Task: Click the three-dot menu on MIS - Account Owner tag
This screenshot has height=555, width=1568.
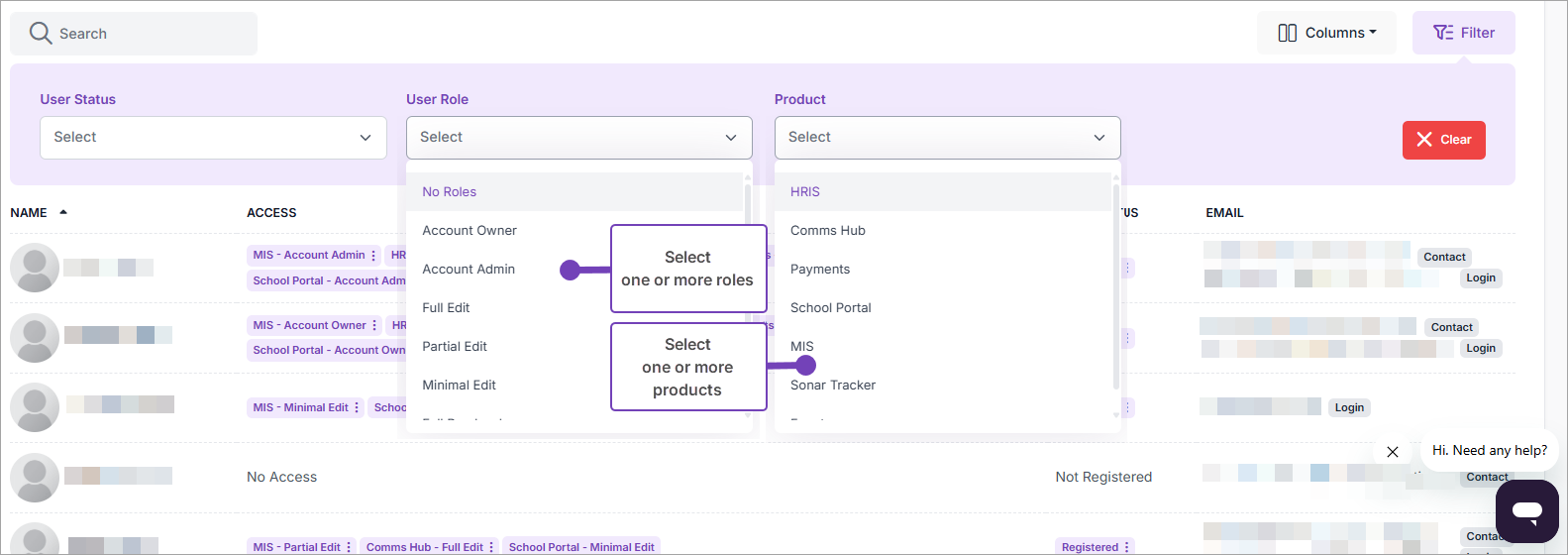Action: (x=374, y=326)
